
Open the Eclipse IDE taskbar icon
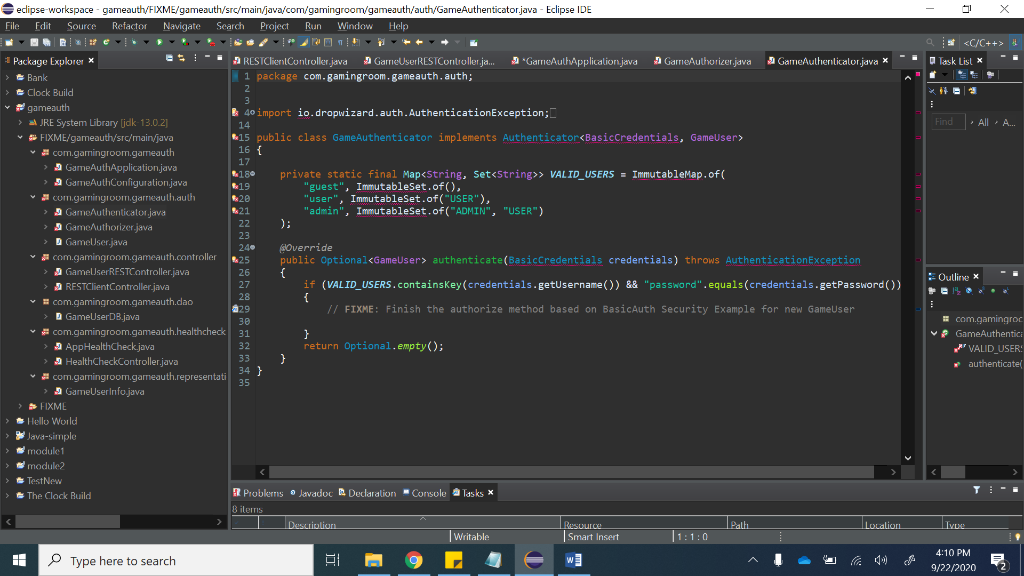point(534,560)
